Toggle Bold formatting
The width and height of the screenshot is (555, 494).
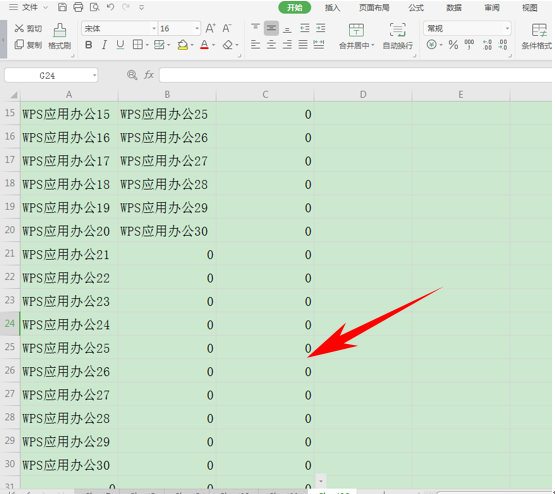point(88,45)
